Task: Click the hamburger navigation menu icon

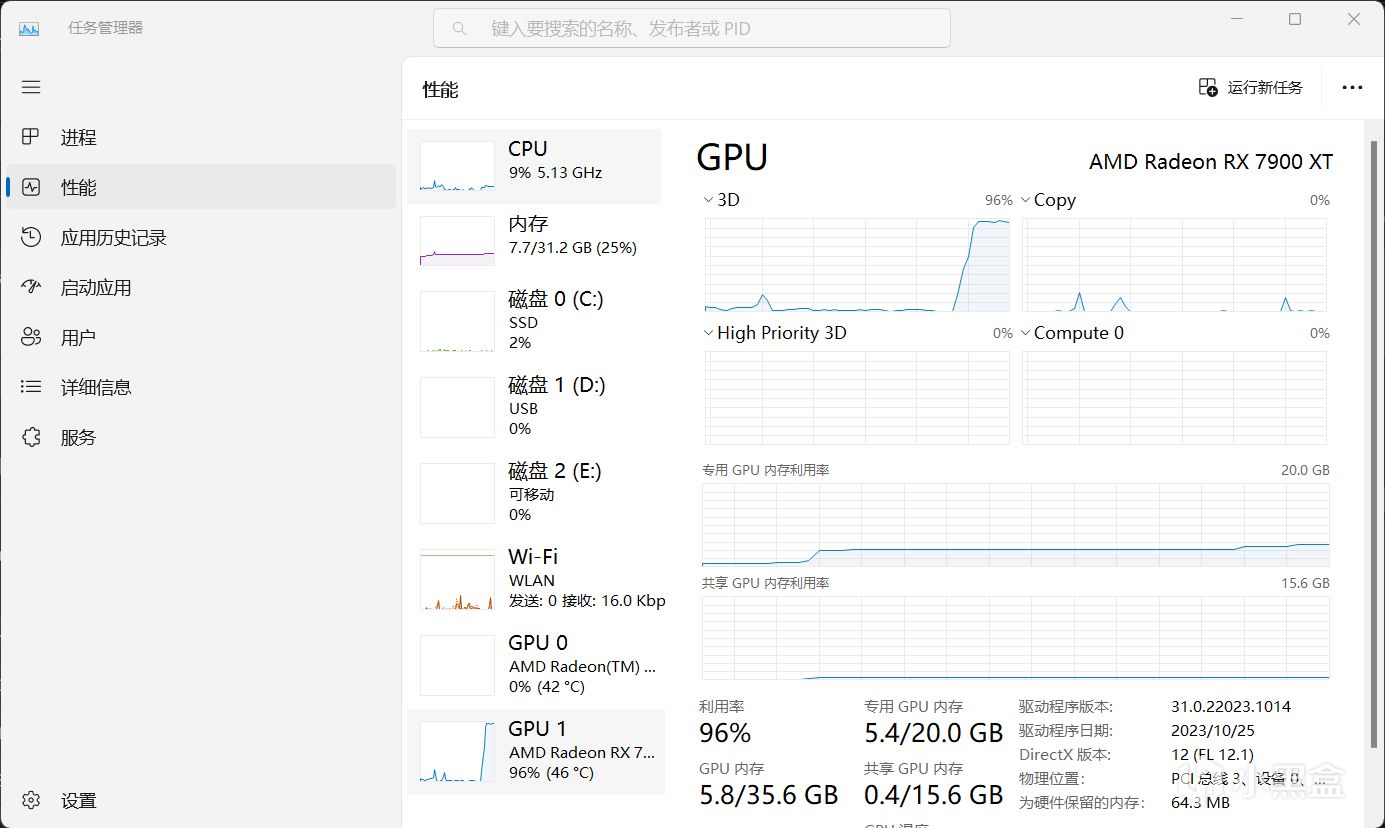Action: pyautogui.click(x=31, y=87)
